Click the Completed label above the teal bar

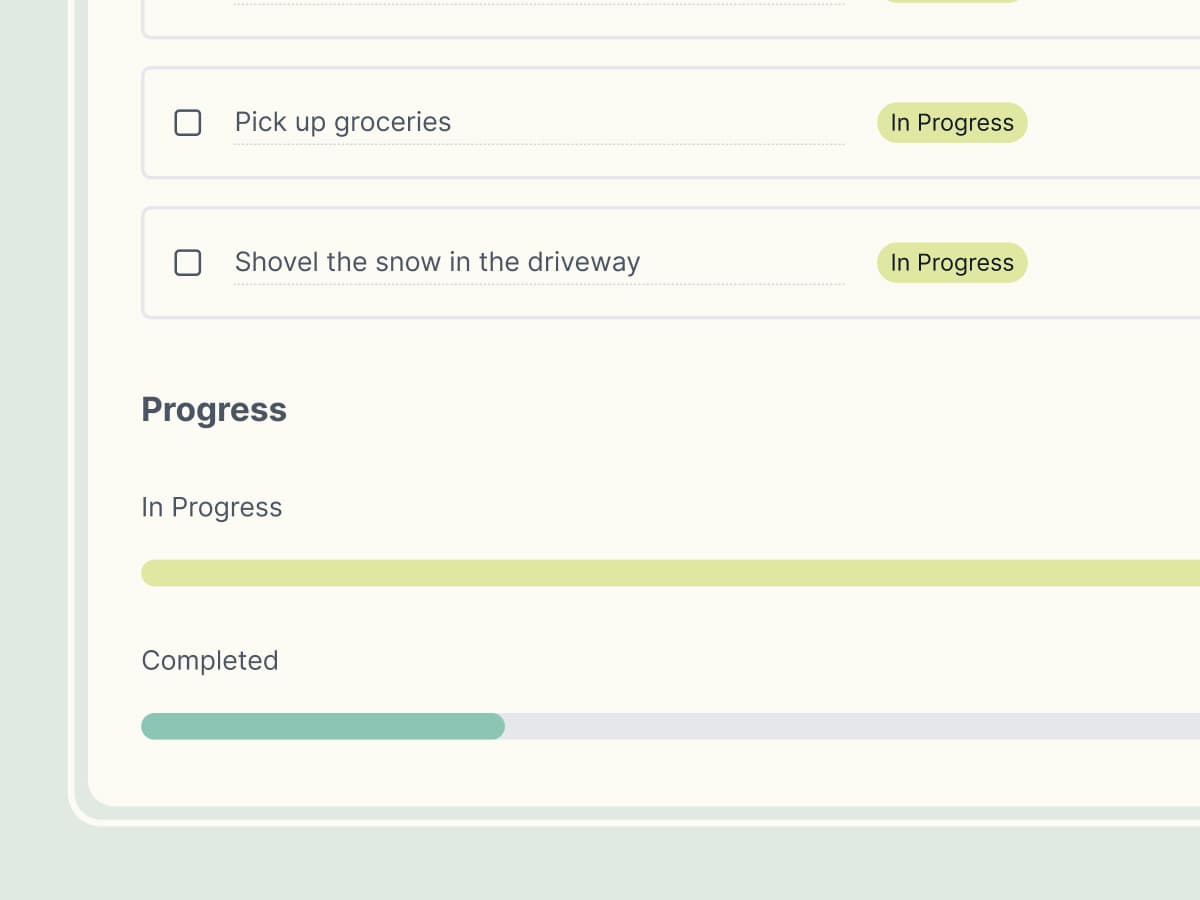(x=210, y=660)
